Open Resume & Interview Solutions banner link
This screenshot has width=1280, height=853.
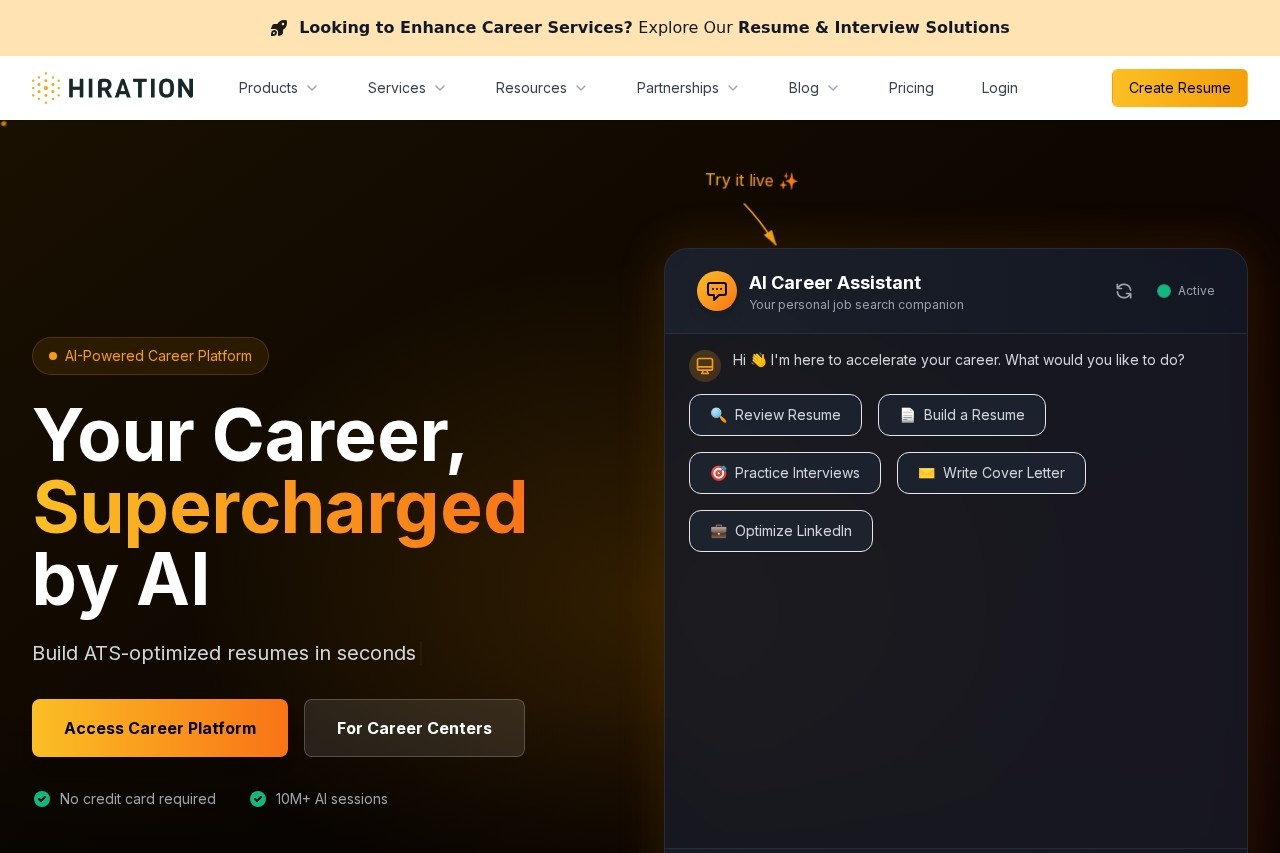tap(873, 28)
